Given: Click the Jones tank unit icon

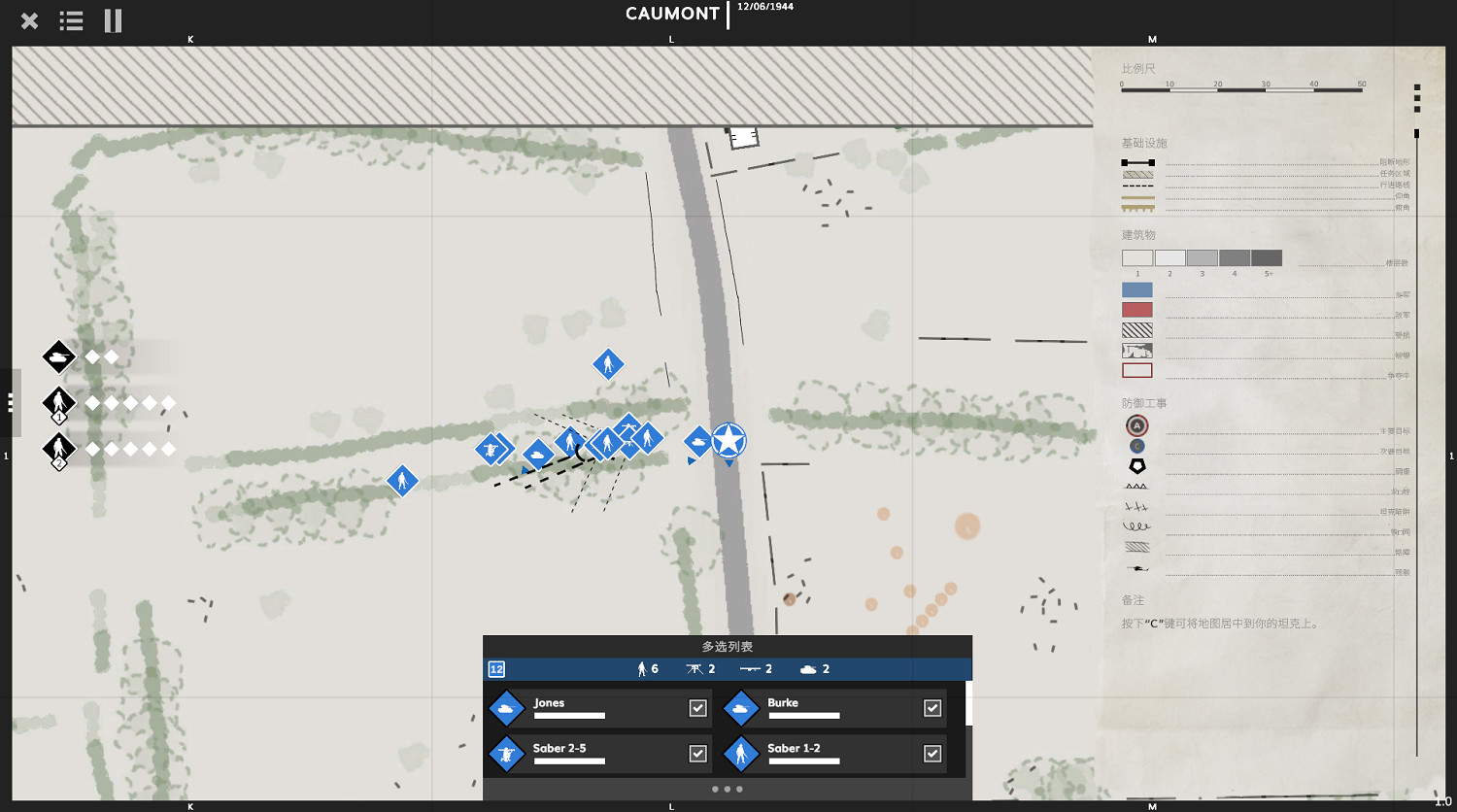Looking at the screenshot, I should point(506,709).
